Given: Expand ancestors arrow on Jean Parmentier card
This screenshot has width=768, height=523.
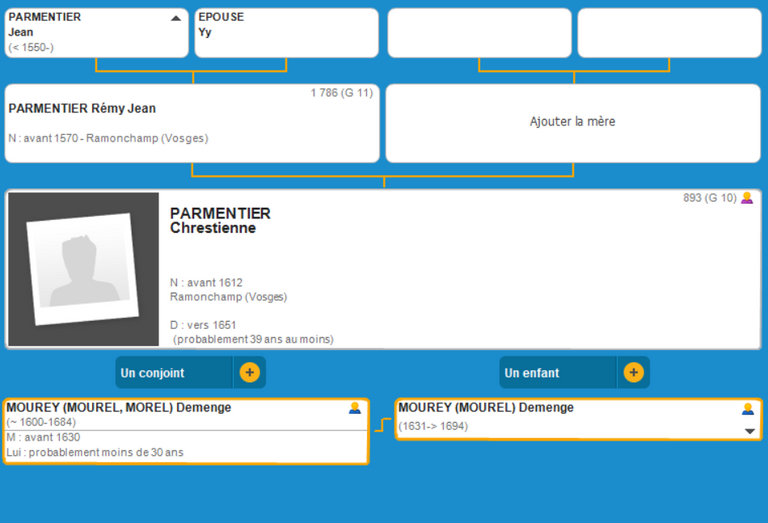Looking at the screenshot, I should [176, 18].
